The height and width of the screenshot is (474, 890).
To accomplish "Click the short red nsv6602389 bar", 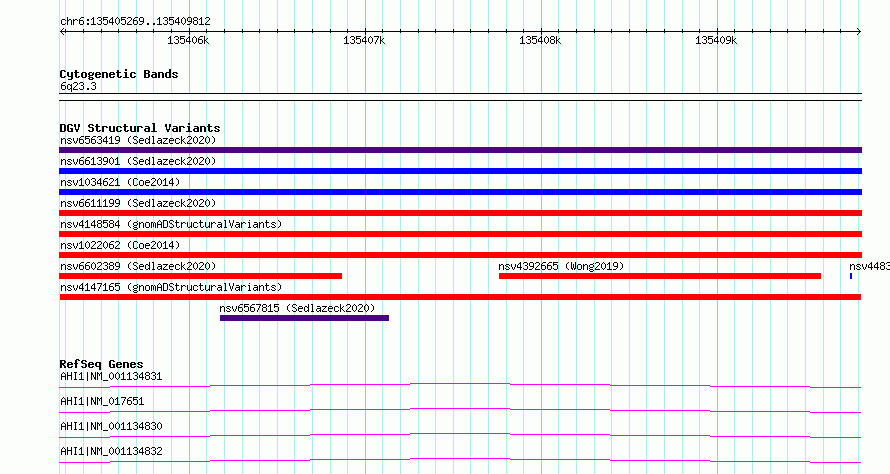I will coord(200,276).
